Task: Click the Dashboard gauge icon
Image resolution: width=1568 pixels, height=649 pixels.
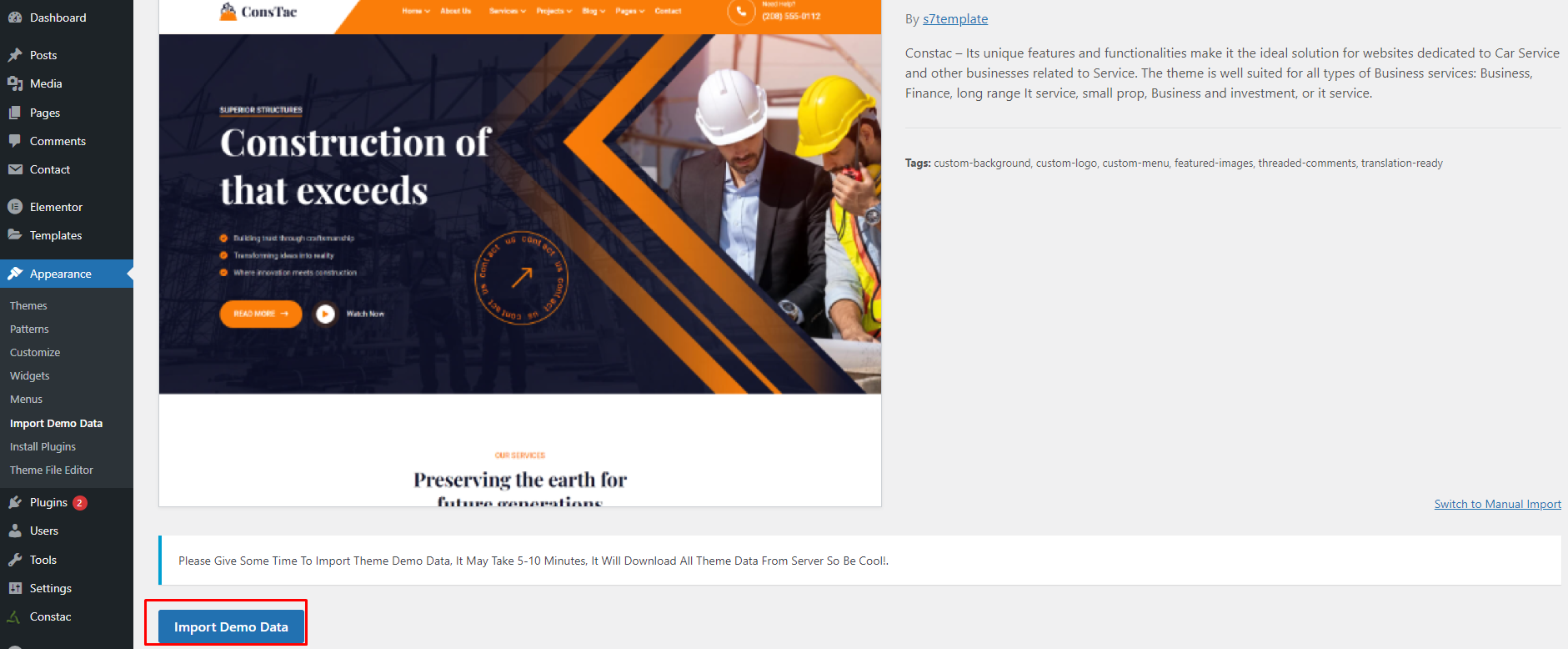Action: (15, 18)
